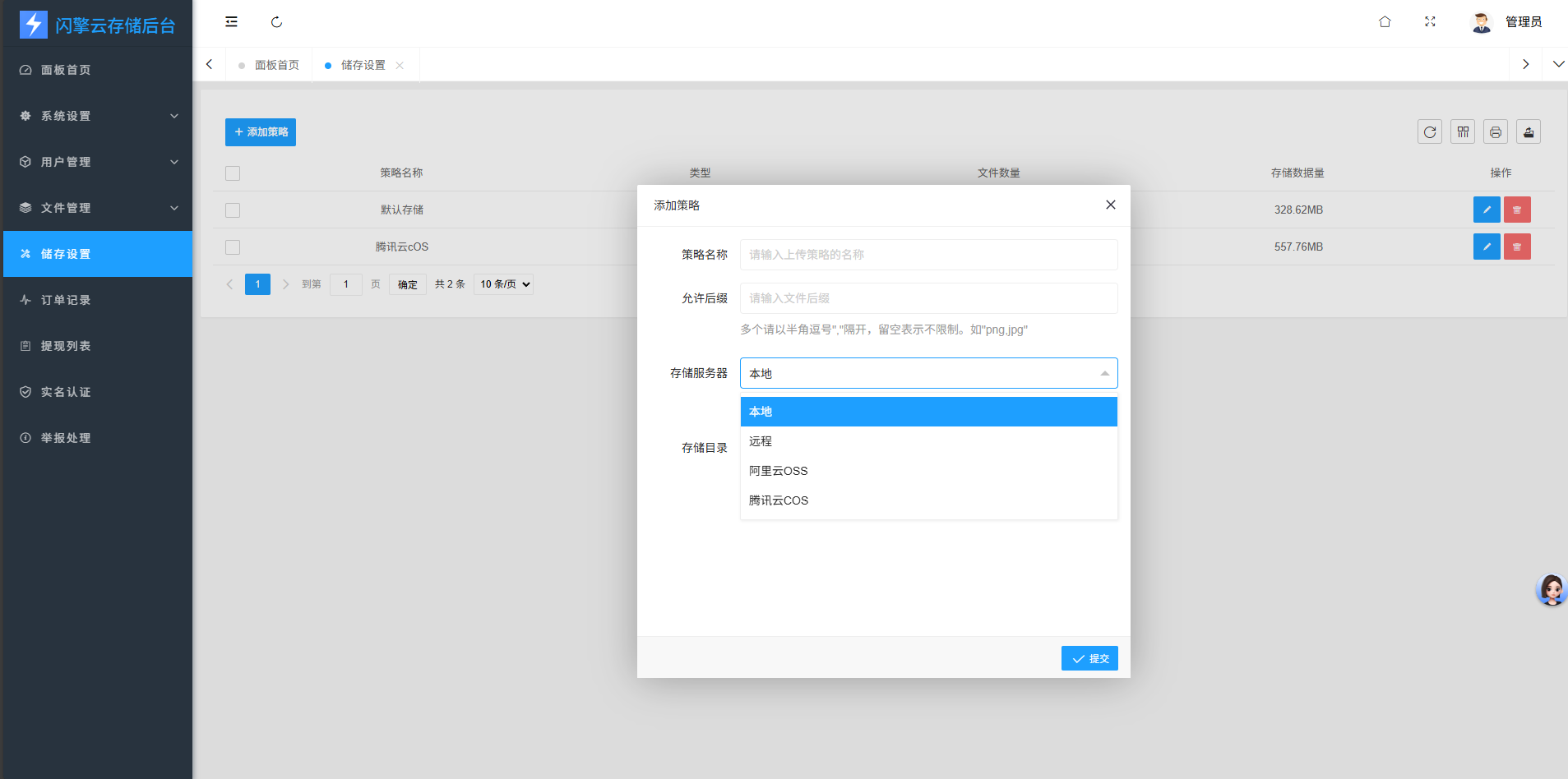The height and width of the screenshot is (779, 1568).
Task: Select 阿里云OSS from storage server list
Action: [x=778, y=471]
